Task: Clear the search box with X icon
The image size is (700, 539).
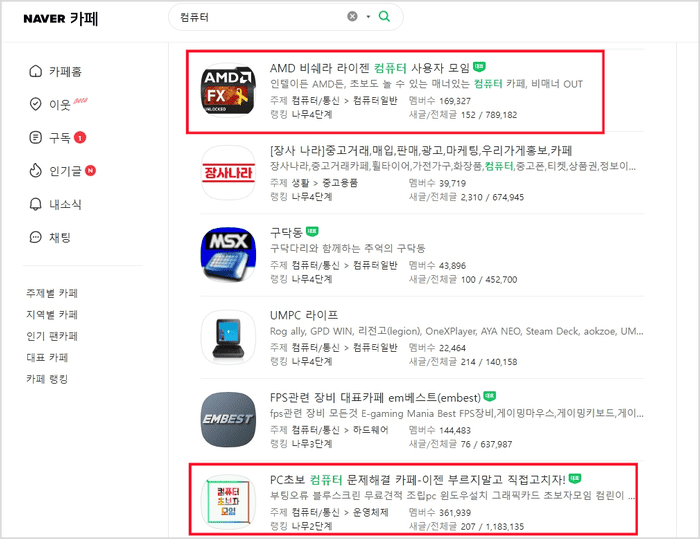Action: pyautogui.click(x=352, y=17)
